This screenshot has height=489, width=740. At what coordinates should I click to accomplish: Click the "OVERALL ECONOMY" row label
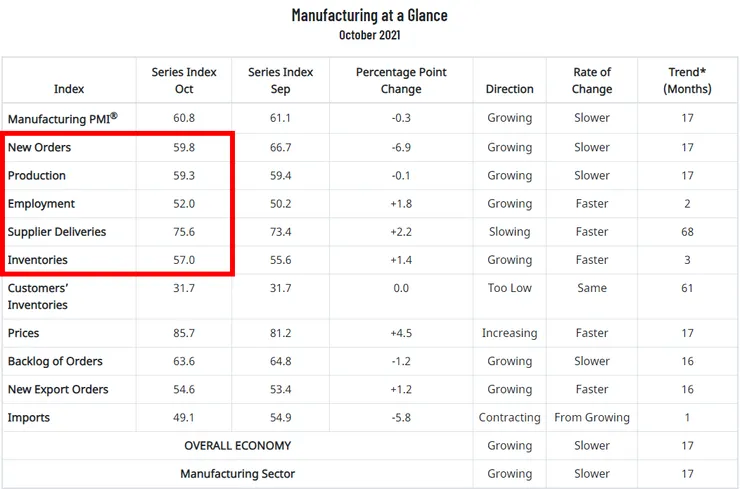(237, 445)
